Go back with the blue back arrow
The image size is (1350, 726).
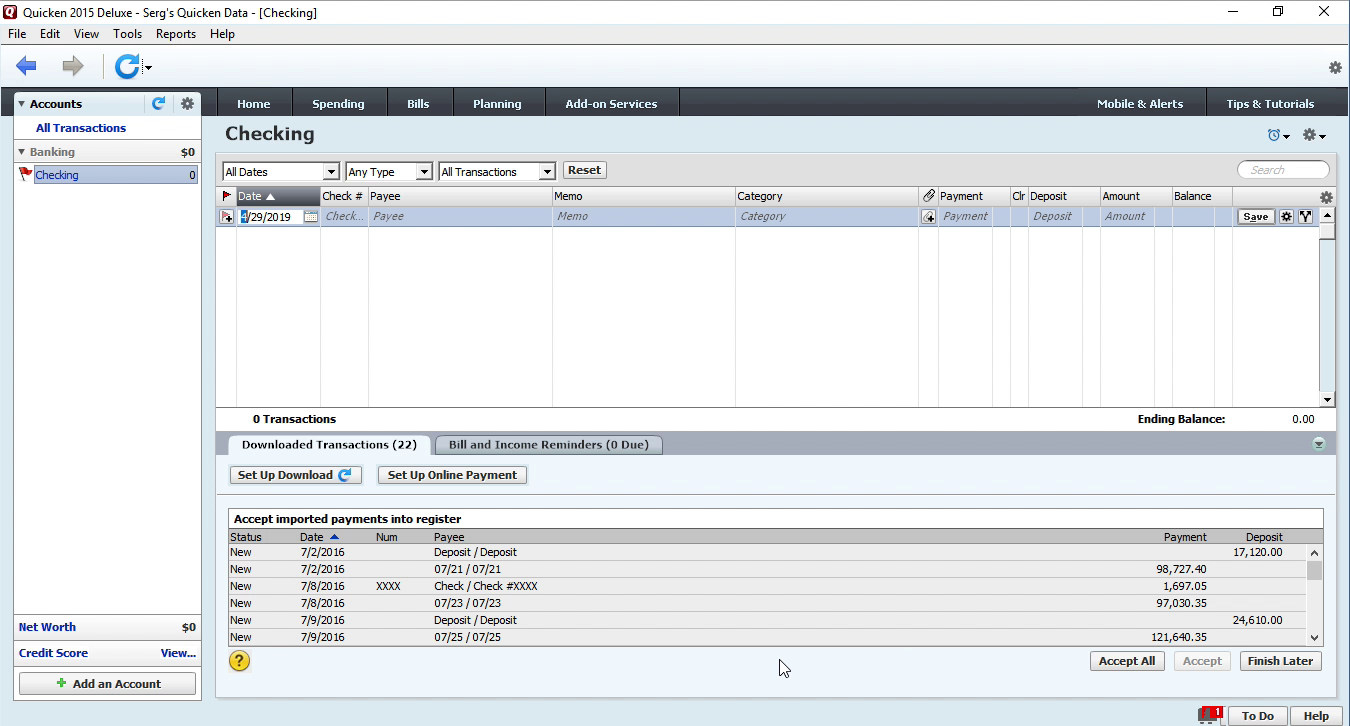26,67
